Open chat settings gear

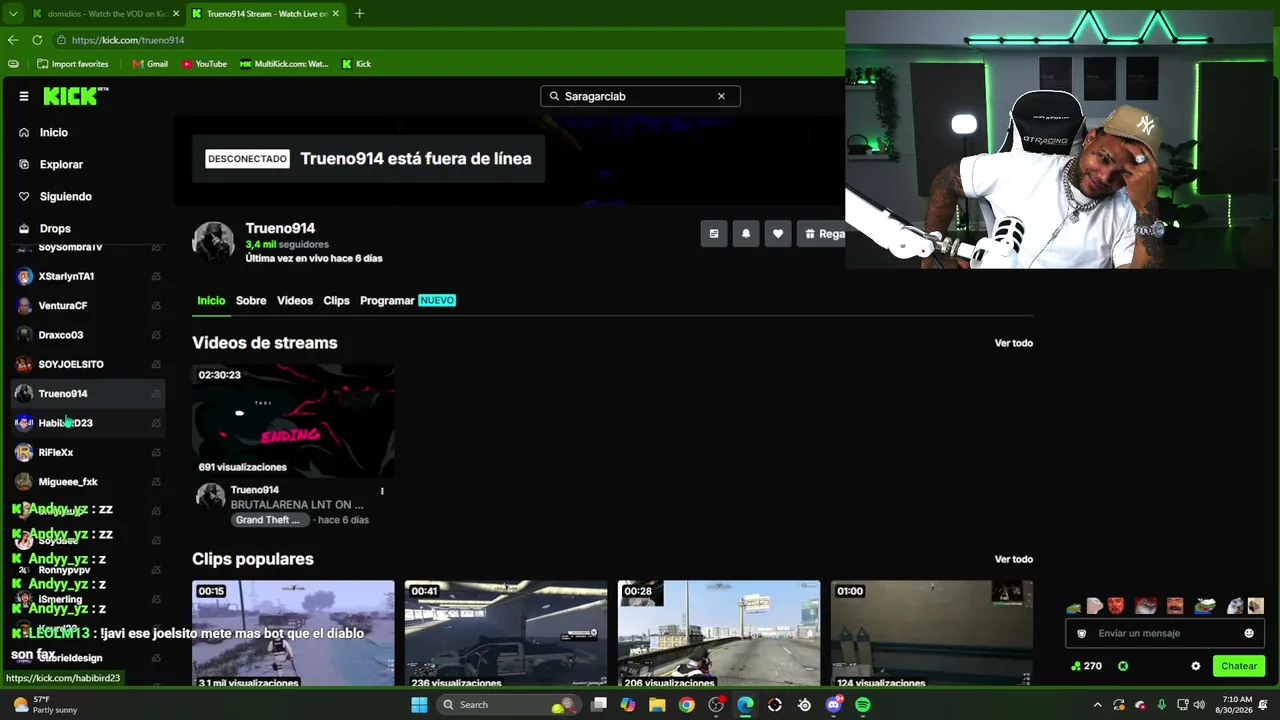coord(1195,666)
